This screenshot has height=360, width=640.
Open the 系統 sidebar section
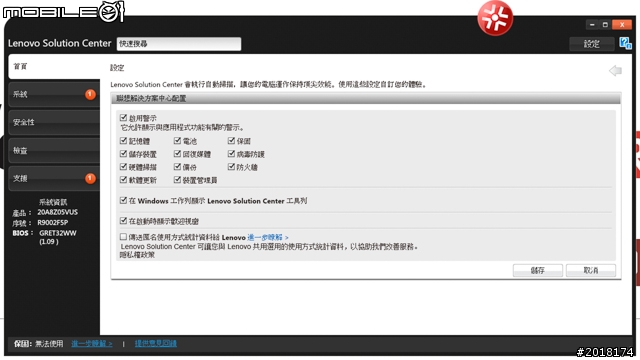(x=54, y=94)
